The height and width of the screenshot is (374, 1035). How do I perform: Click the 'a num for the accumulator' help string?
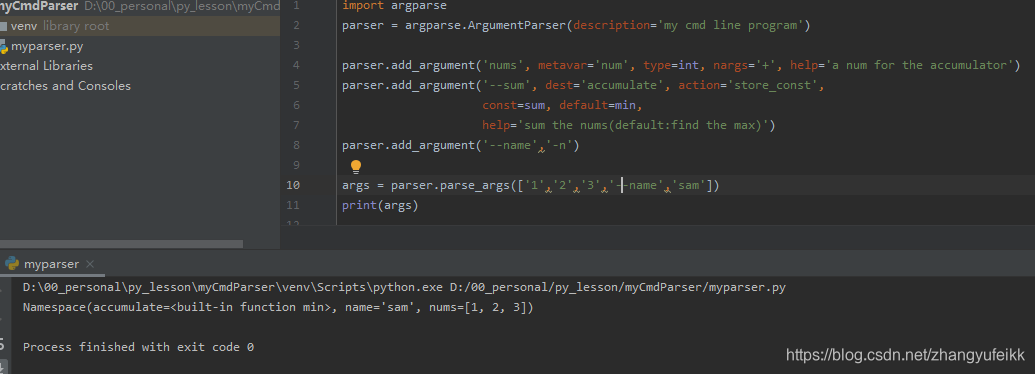(x=919, y=65)
